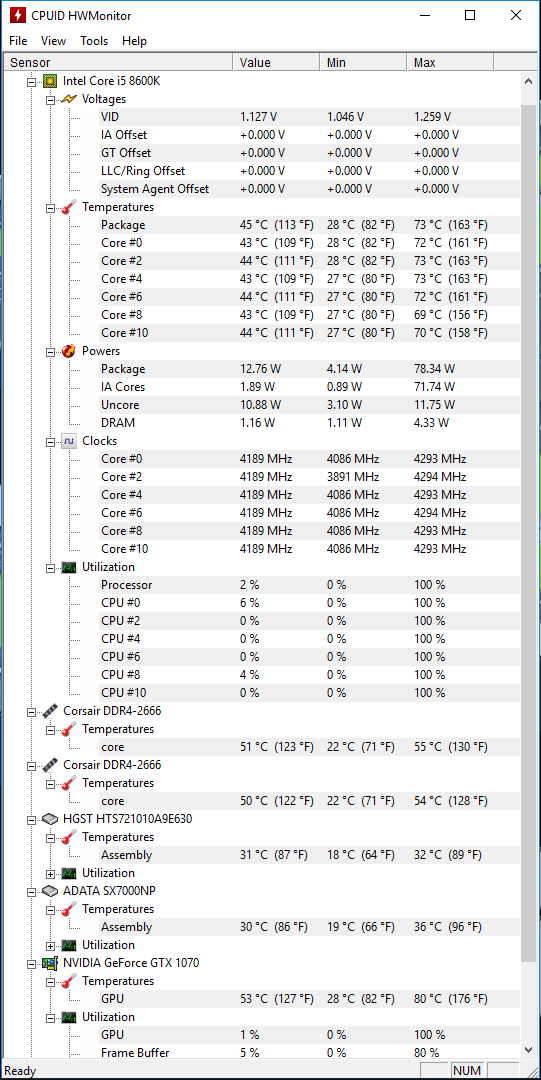Collapse the NVIDIA GeForce GTX 1070 node
Image resolution: width=541 pixels, height=1080 pixels.
coord(31,963)
